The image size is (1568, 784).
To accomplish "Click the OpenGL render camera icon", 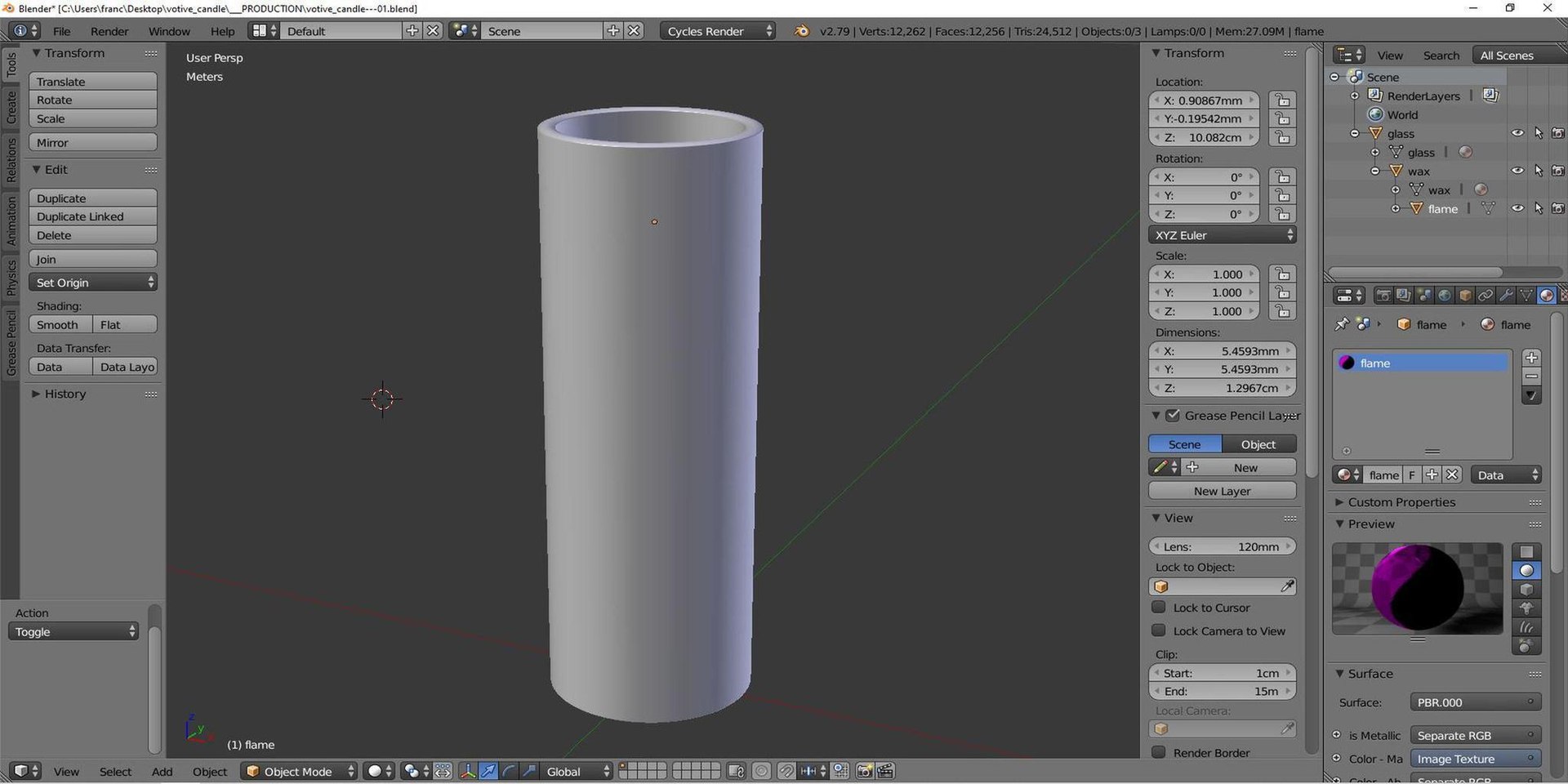I will coord(865,771).
